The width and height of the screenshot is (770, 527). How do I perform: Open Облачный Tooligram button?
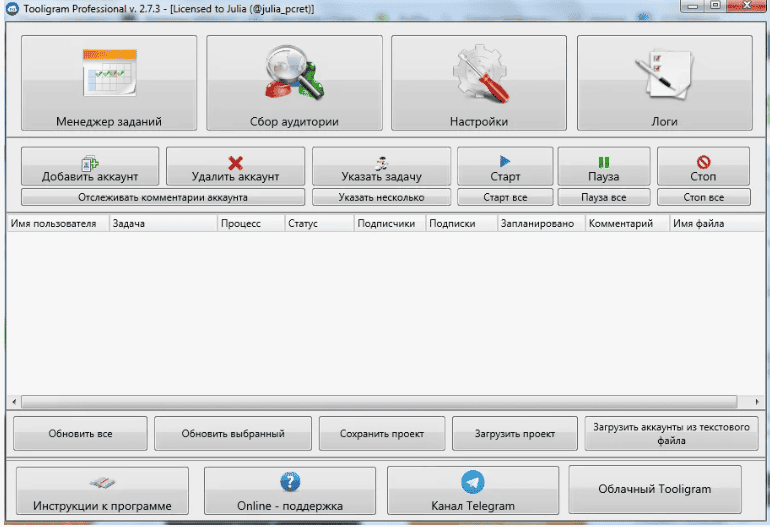[655, 490]
